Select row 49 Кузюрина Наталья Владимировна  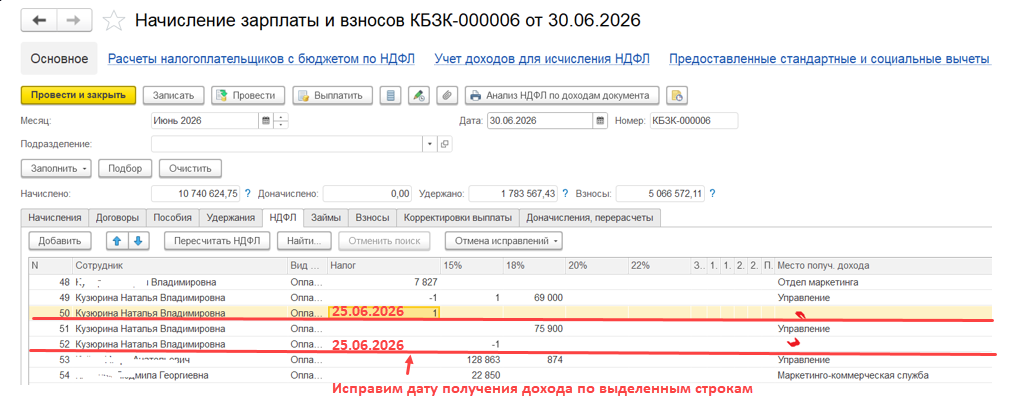pos(510,297)
